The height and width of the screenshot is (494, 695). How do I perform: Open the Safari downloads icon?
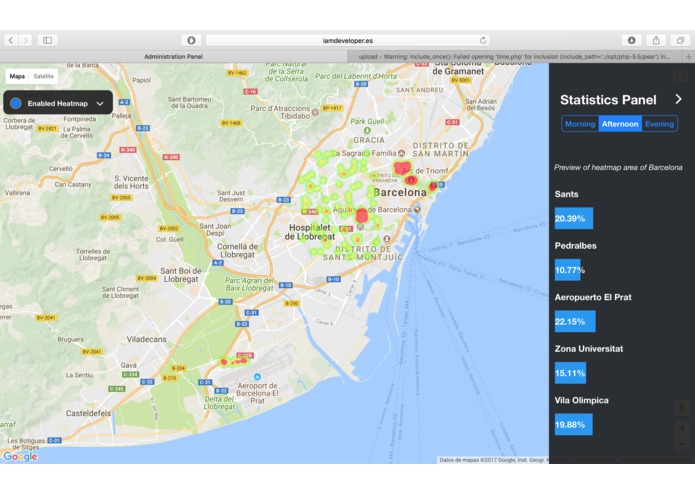coord(632,40)
